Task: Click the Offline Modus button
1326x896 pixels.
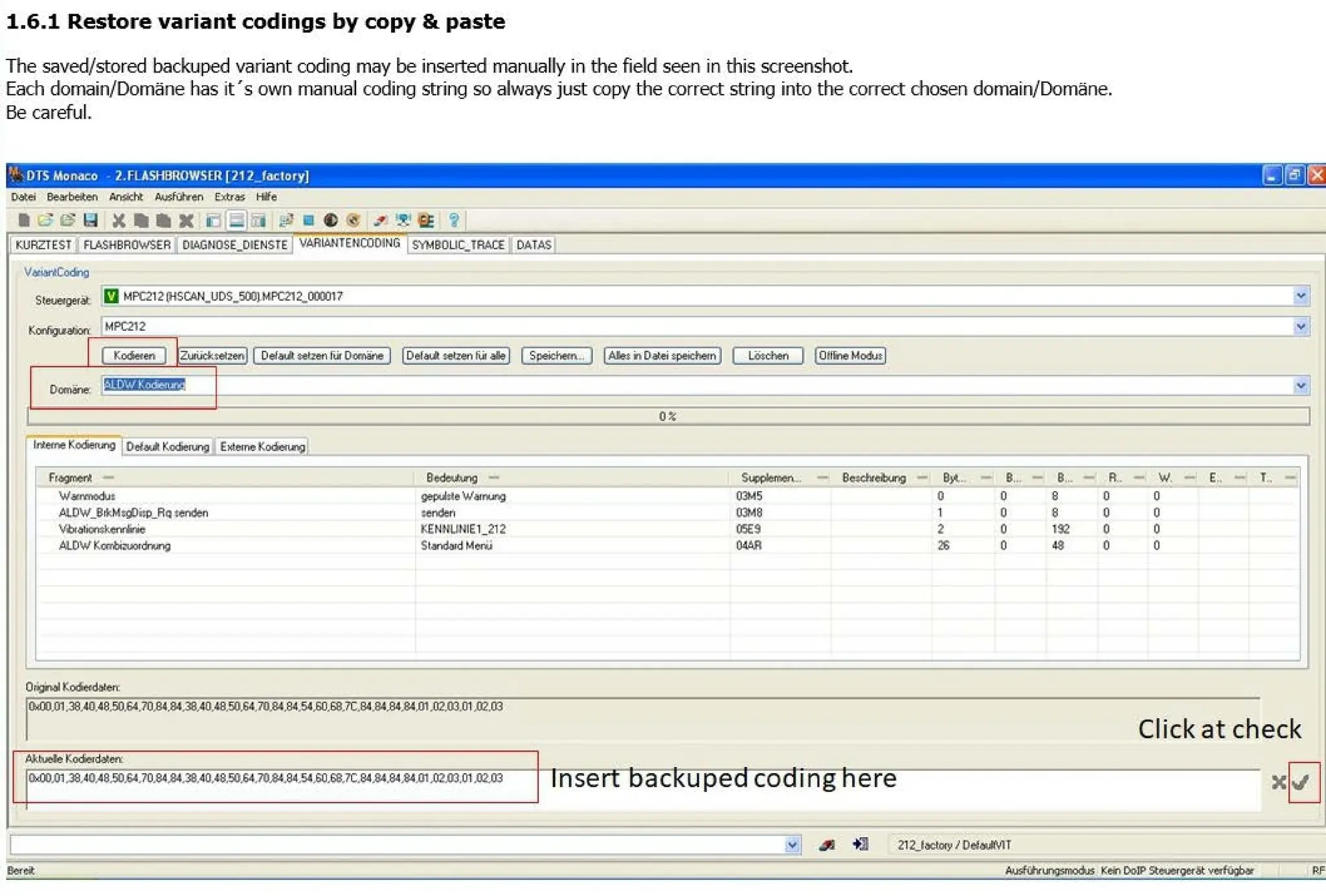Action: point(850,355)
